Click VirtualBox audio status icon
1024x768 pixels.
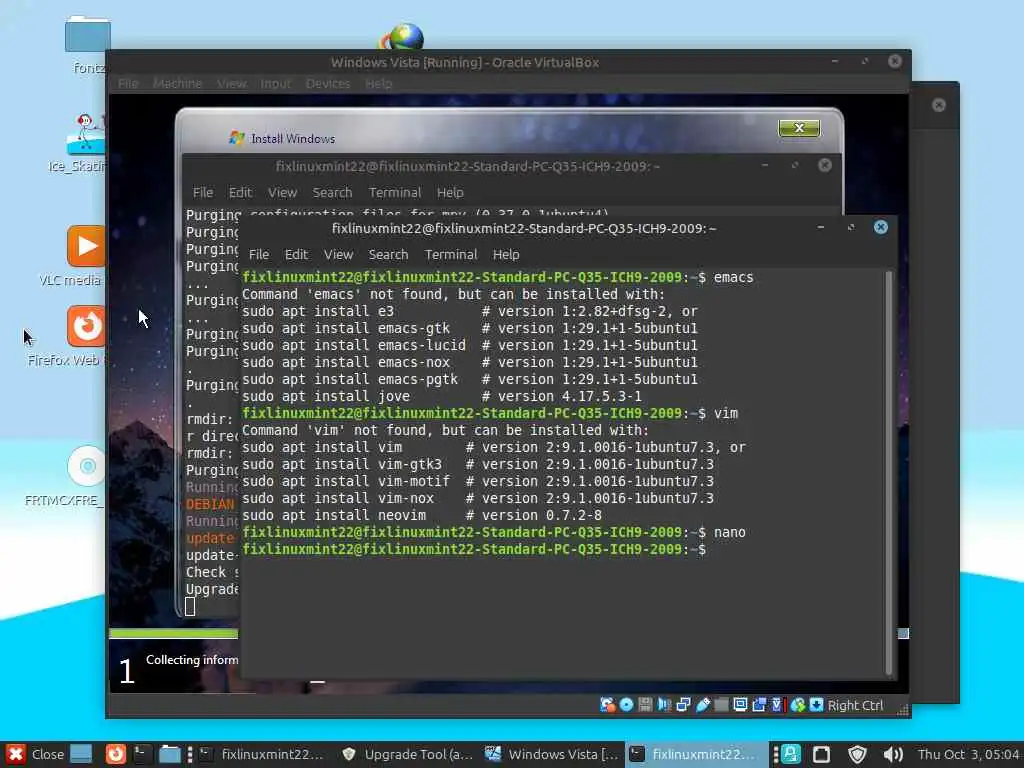click(664, 705)
